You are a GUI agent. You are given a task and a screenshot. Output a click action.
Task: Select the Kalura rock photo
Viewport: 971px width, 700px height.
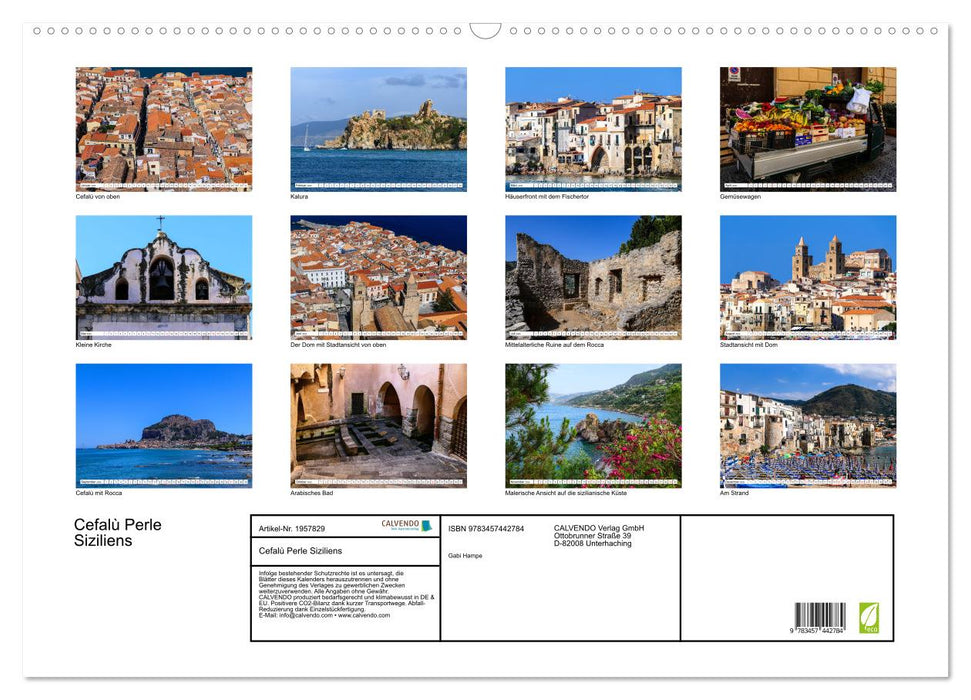pyautogui.click(x=378, y=128)
